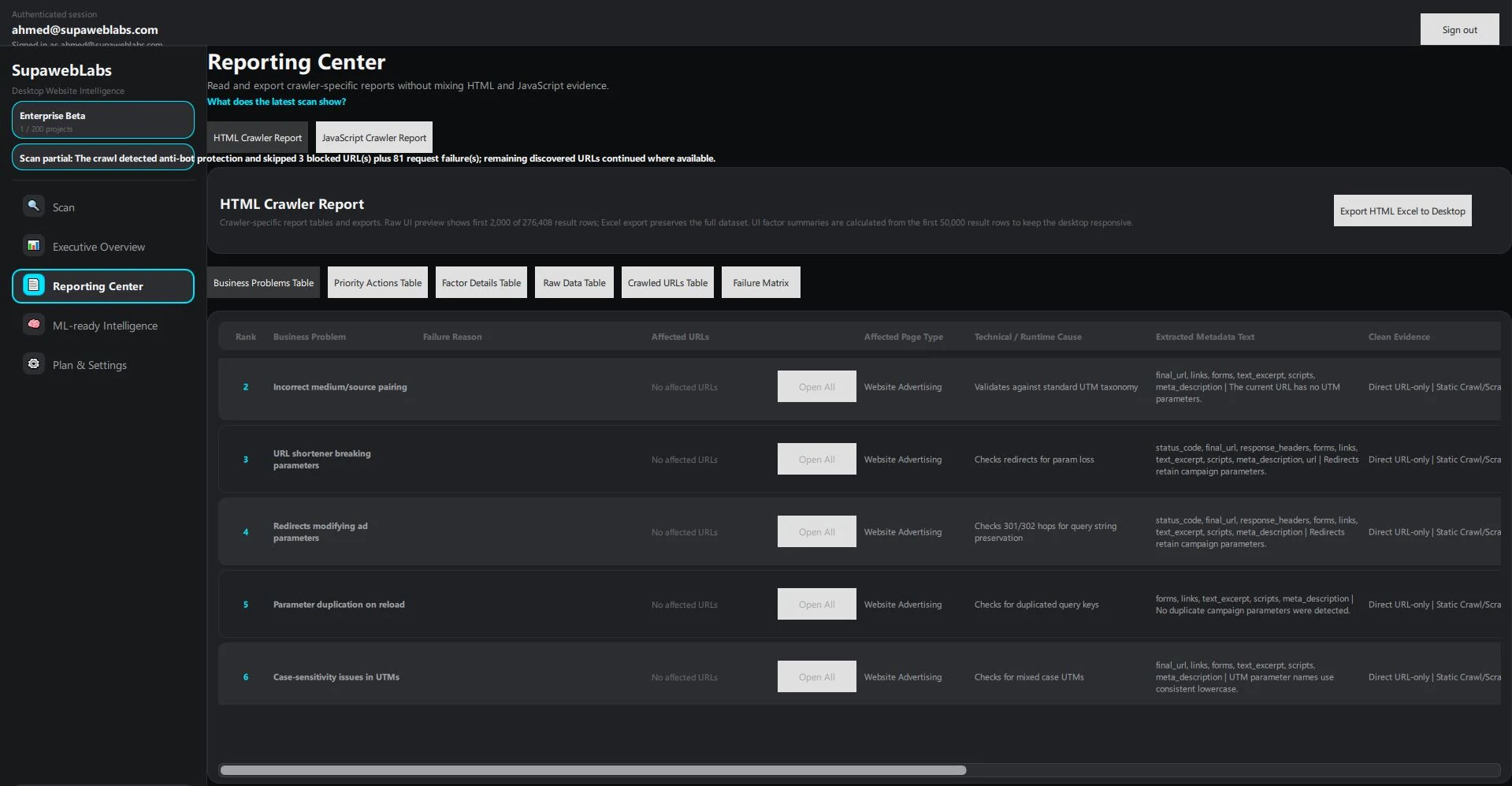Click the Affected Page Type column header

904,337
